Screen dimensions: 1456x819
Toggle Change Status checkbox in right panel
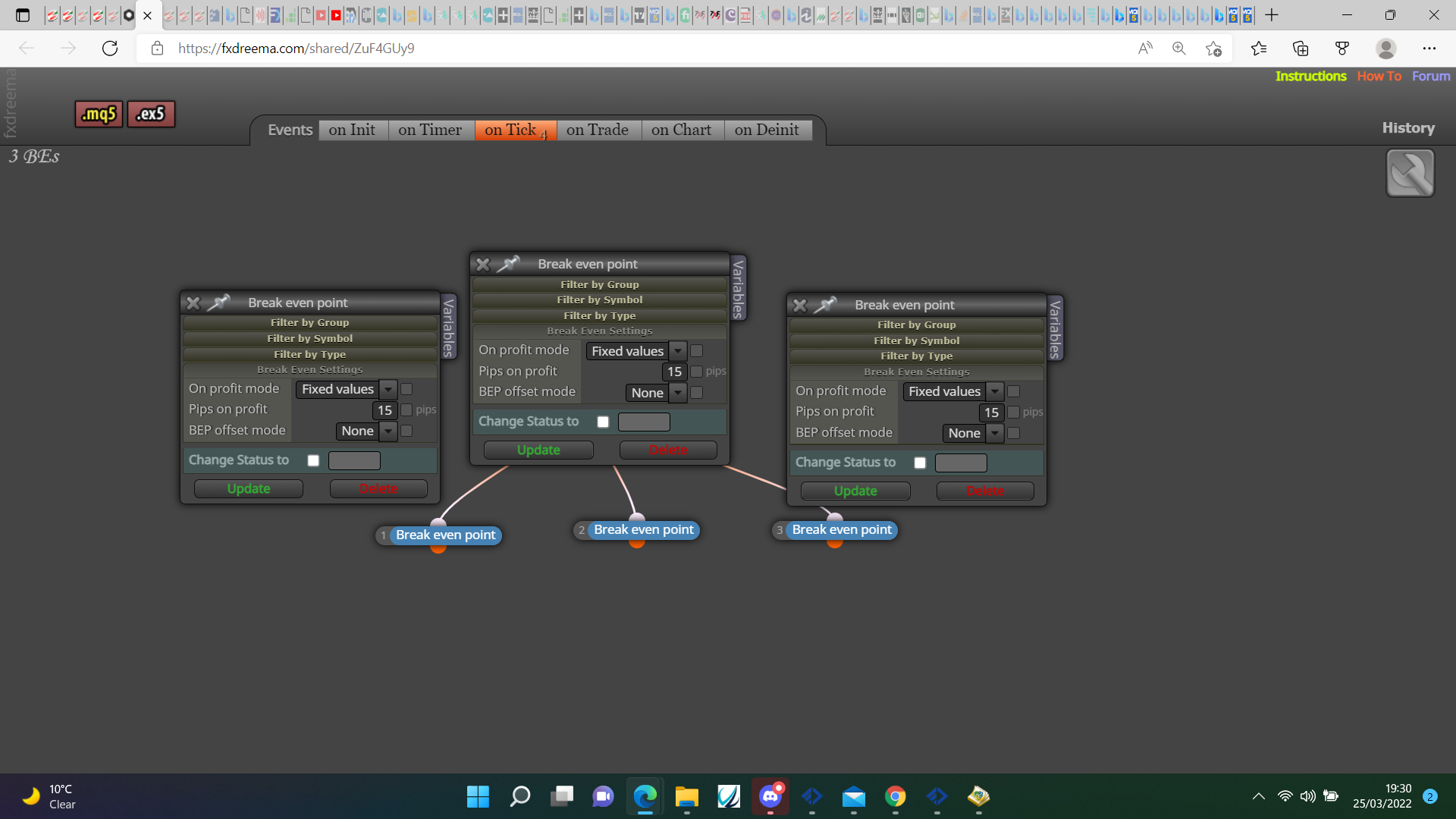pos(920,463)
